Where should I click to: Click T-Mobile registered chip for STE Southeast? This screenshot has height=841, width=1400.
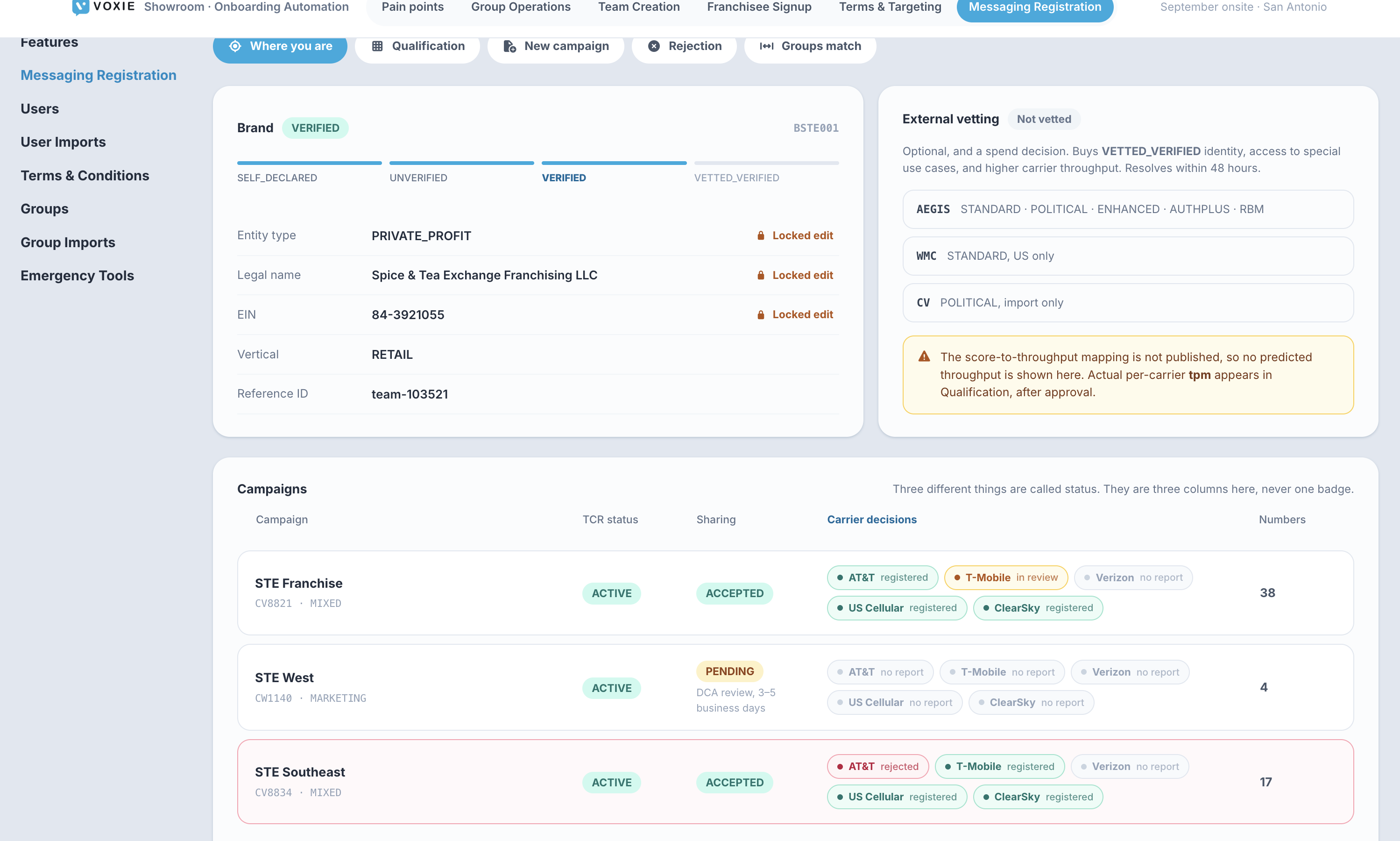pyautogui.click(x=1000, y=767)
